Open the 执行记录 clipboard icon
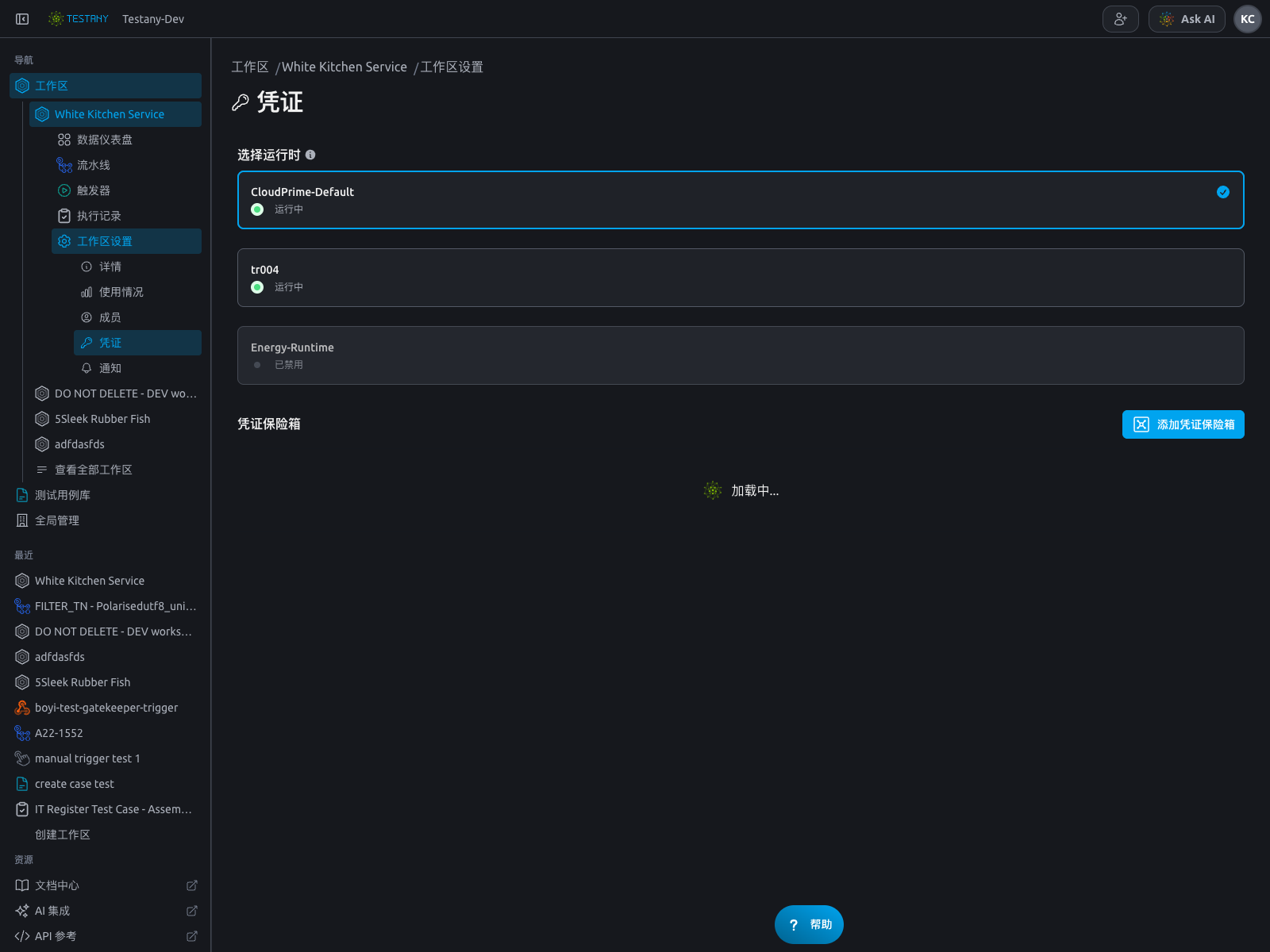This screenshot has height=952, width=1270. tap(64, 216)
